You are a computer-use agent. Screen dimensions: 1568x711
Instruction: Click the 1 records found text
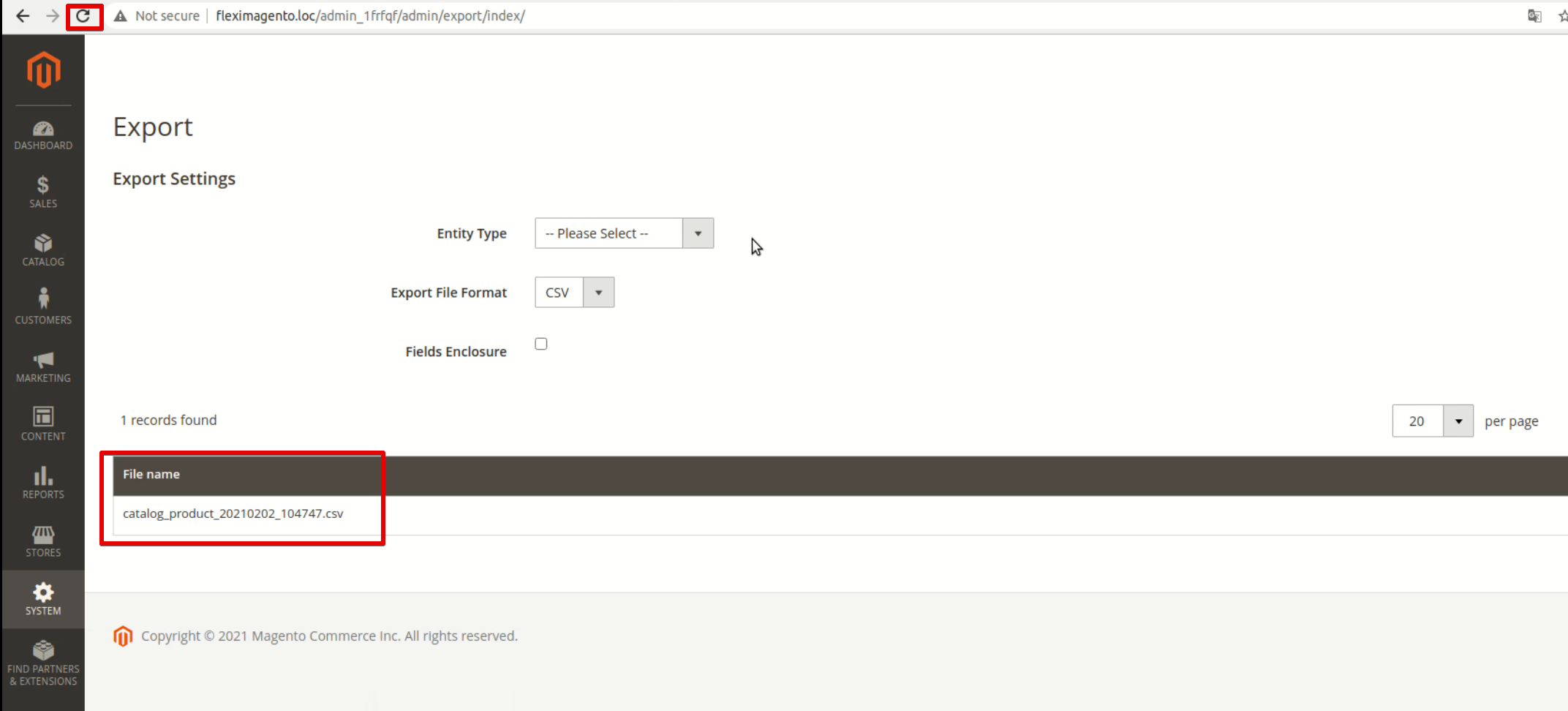point(169,421)
